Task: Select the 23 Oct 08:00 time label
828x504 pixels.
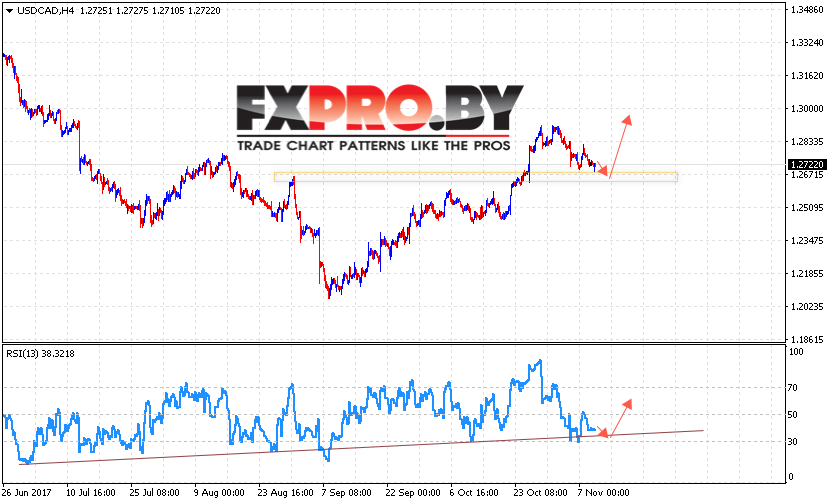Action: tap(540, 492)
